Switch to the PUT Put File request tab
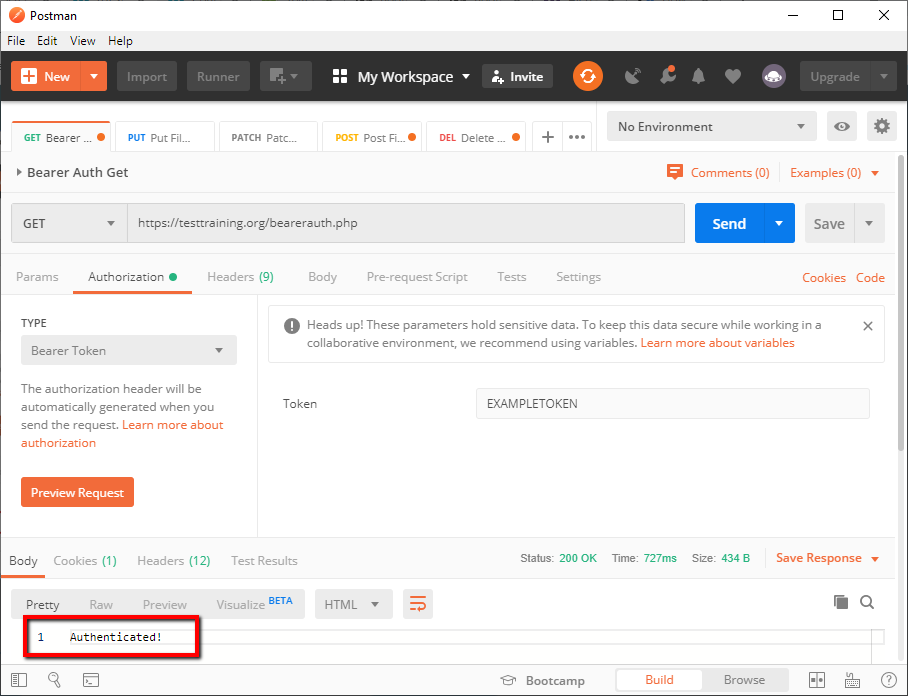Image resolution: width=908 pixels, height=696 pixels. tap(164, 137)
